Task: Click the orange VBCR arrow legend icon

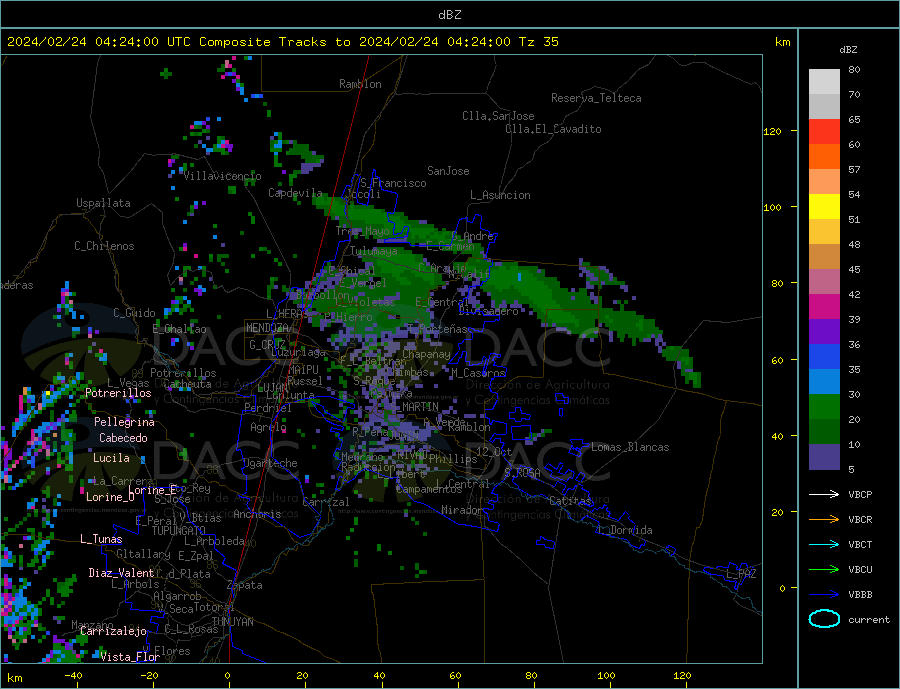Action: (824, 520)
